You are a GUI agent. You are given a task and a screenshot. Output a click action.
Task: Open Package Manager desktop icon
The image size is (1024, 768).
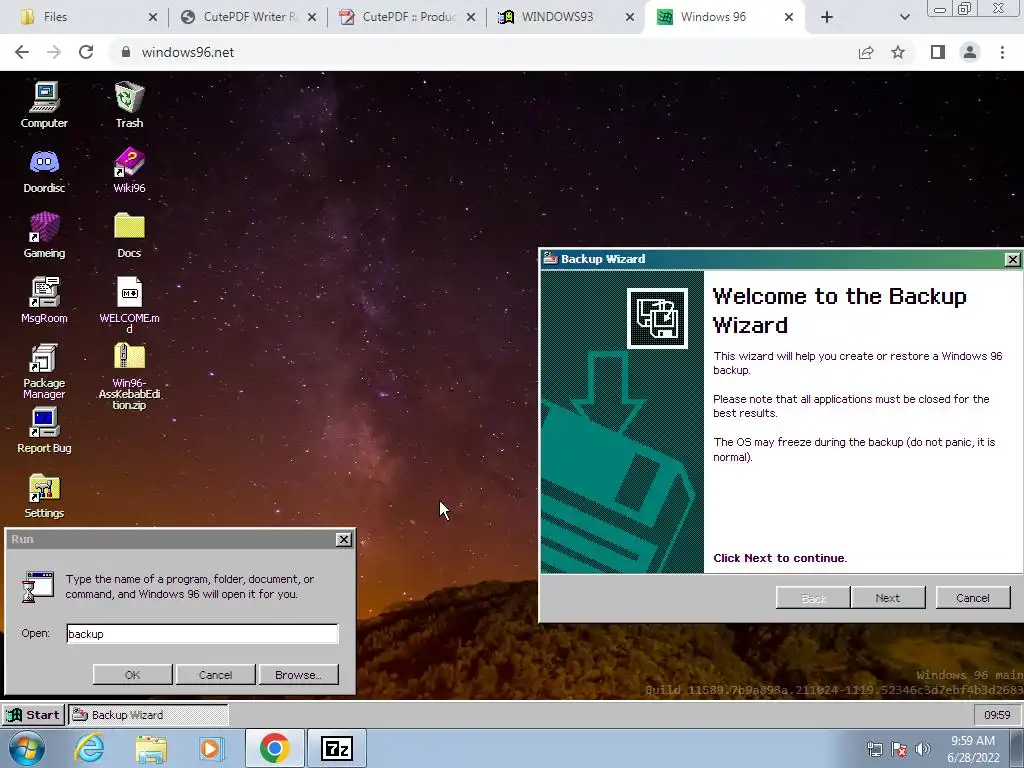click(44, 370)
